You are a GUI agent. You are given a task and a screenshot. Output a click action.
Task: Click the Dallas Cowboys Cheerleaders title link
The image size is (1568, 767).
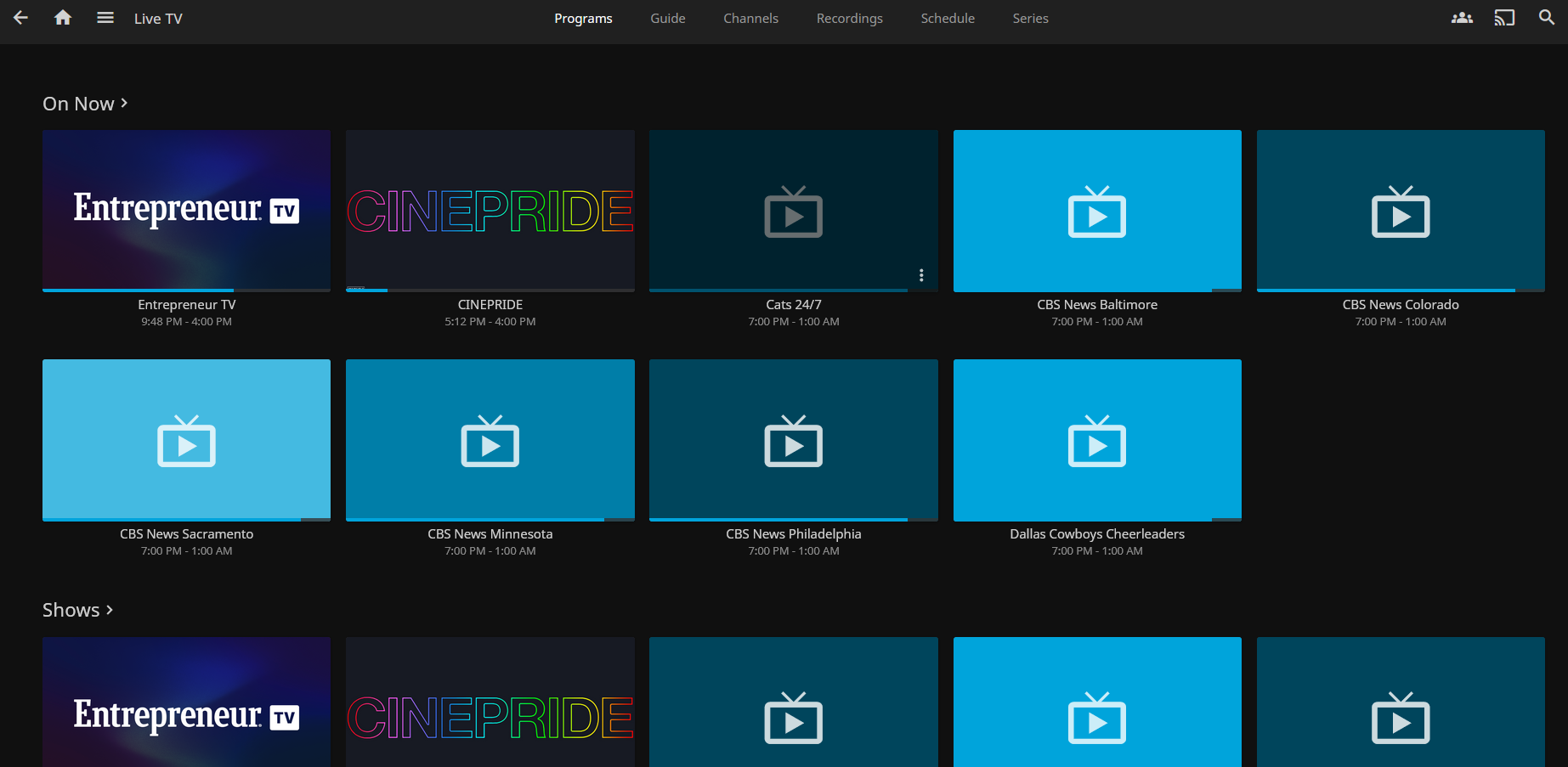1097,534
